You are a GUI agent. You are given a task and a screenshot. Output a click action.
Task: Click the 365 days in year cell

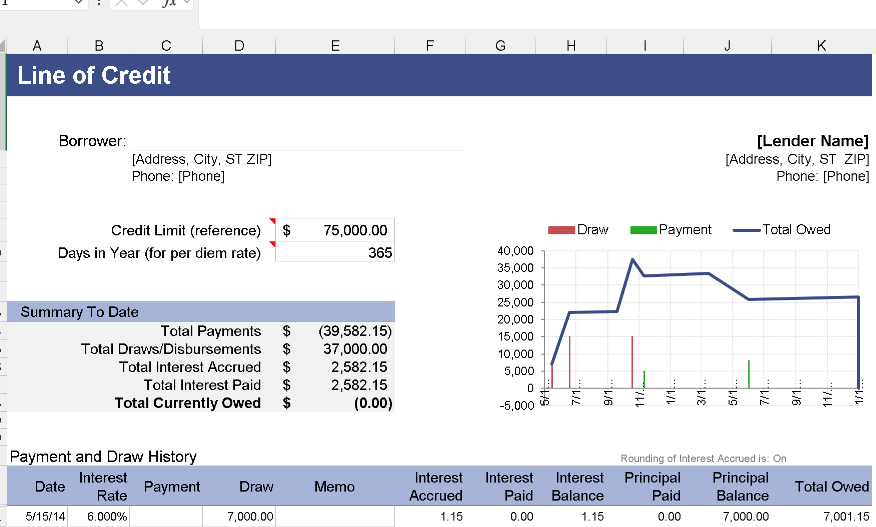[x=335, y=253]
